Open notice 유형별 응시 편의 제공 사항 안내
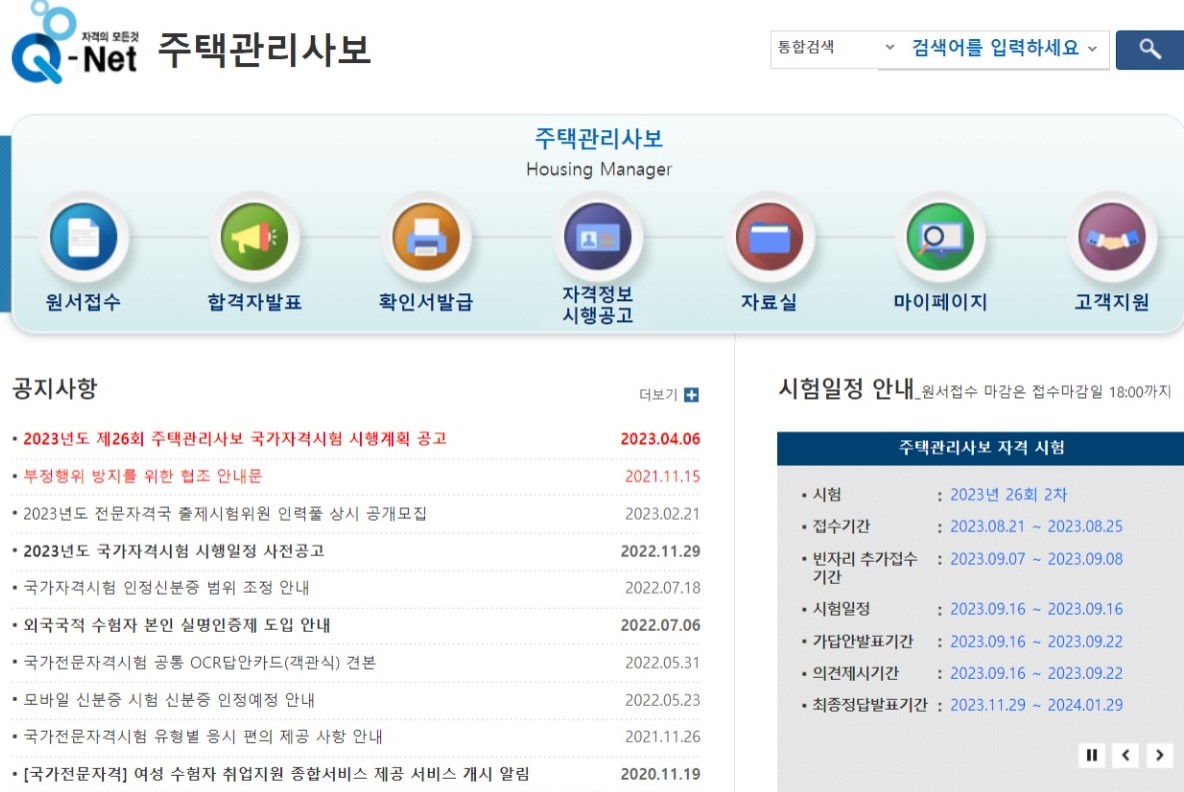 [x=203, y=736]
